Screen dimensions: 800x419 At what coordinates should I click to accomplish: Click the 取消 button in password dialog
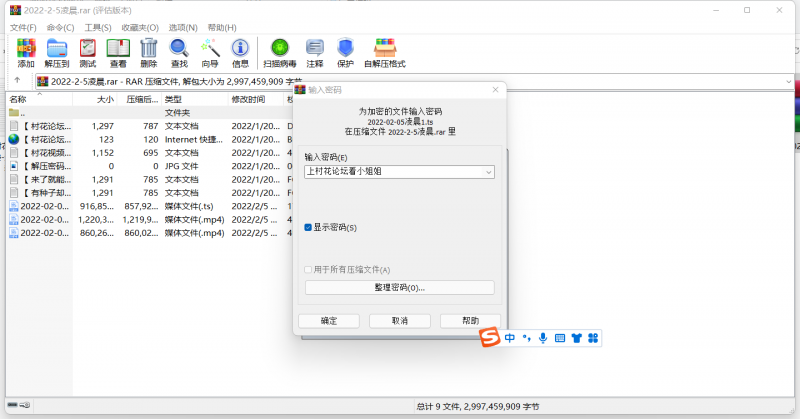click(399, 321)
